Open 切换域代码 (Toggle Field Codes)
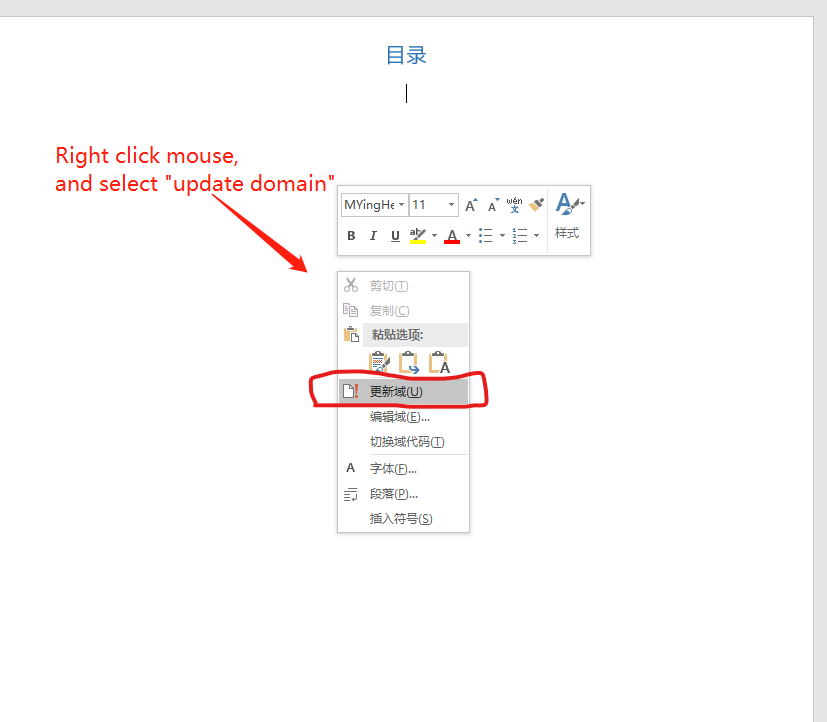The image size is (827, 722). tap(408, 441)
